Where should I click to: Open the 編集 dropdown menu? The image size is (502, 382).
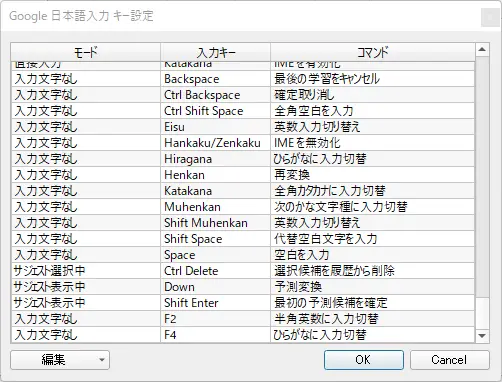60,360
